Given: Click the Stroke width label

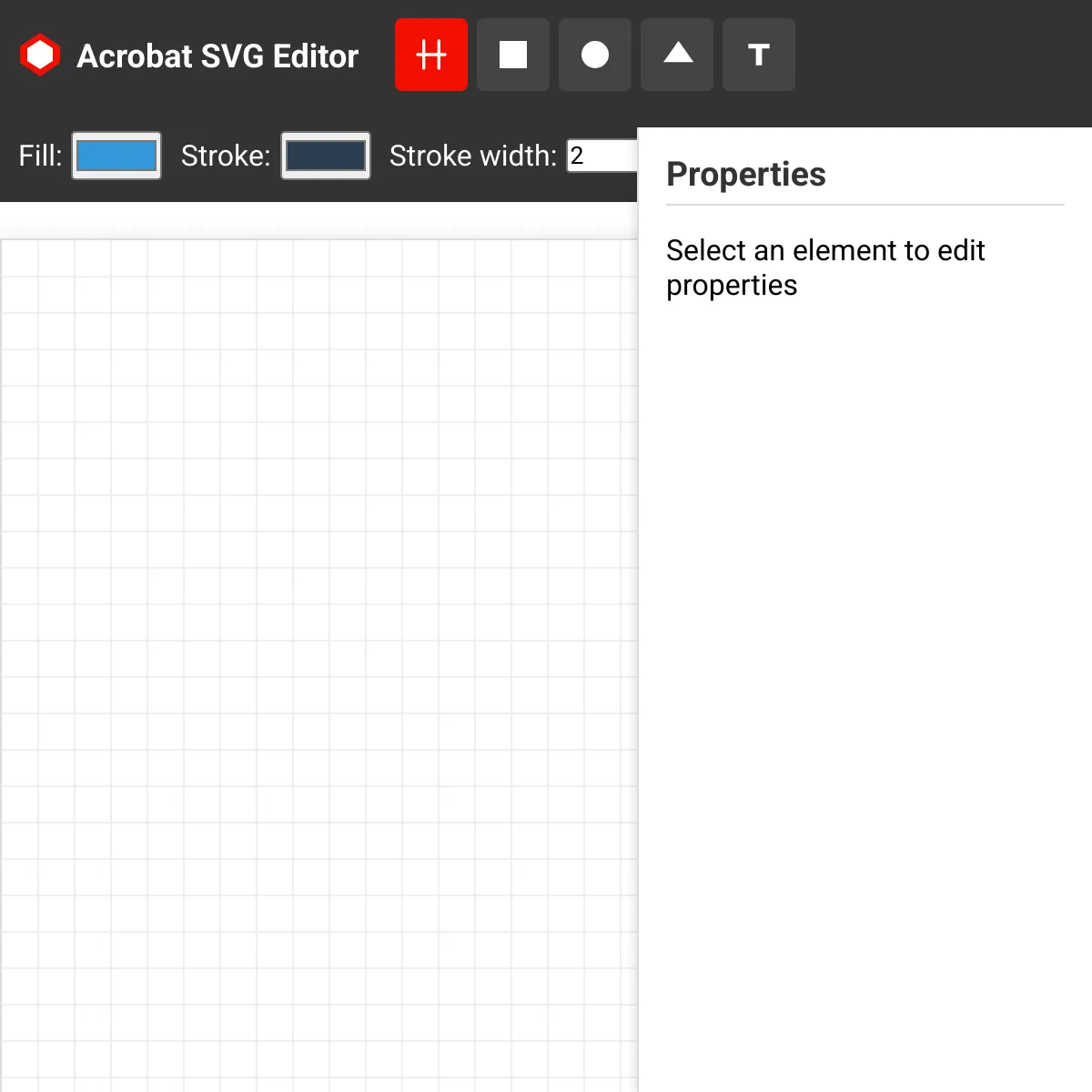Looking at the screenshot, I should click(472, 156).
